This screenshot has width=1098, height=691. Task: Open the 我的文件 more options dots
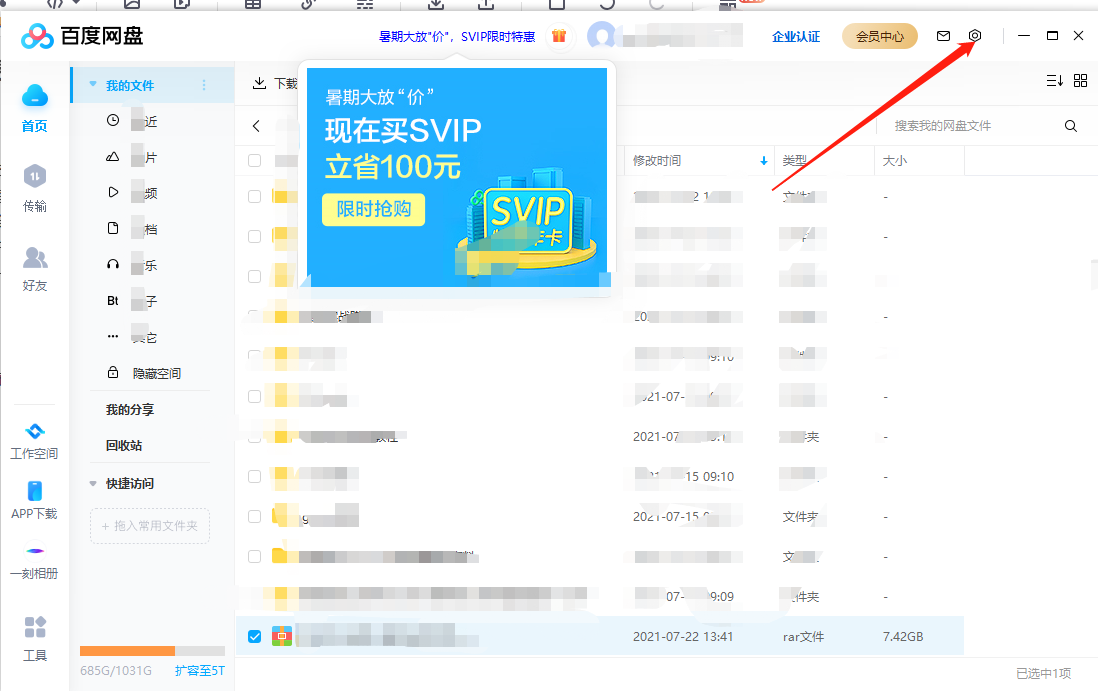click(204, 85)
